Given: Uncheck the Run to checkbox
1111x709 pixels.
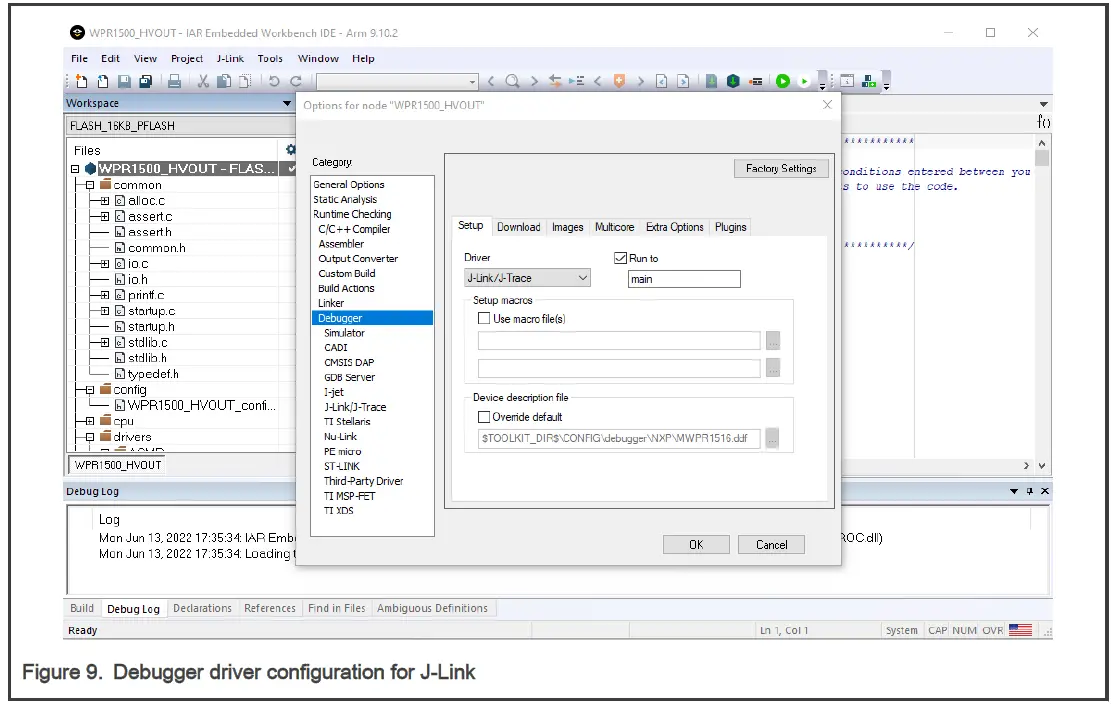Looking at the screenshot, I should (620, 258).
